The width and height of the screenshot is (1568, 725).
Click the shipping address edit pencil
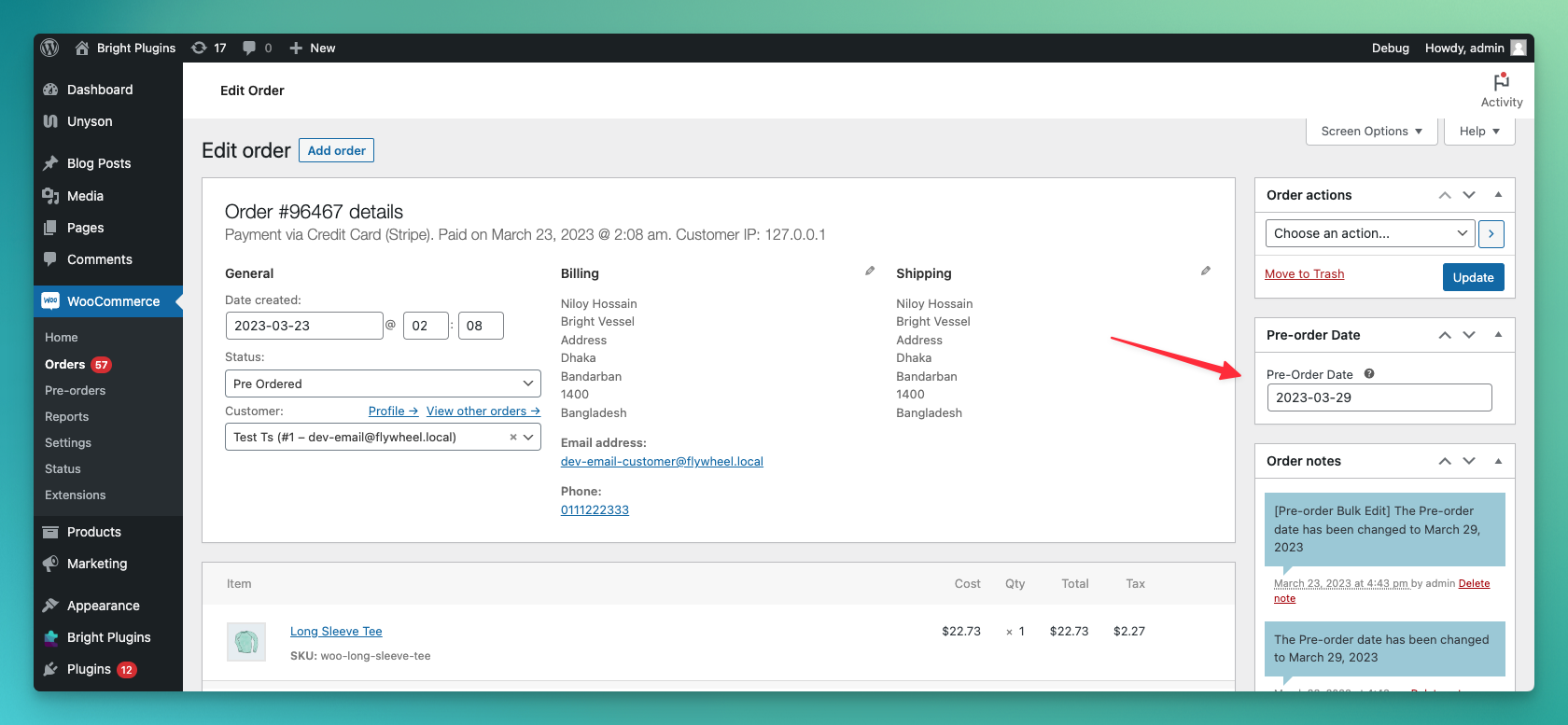1205,271
